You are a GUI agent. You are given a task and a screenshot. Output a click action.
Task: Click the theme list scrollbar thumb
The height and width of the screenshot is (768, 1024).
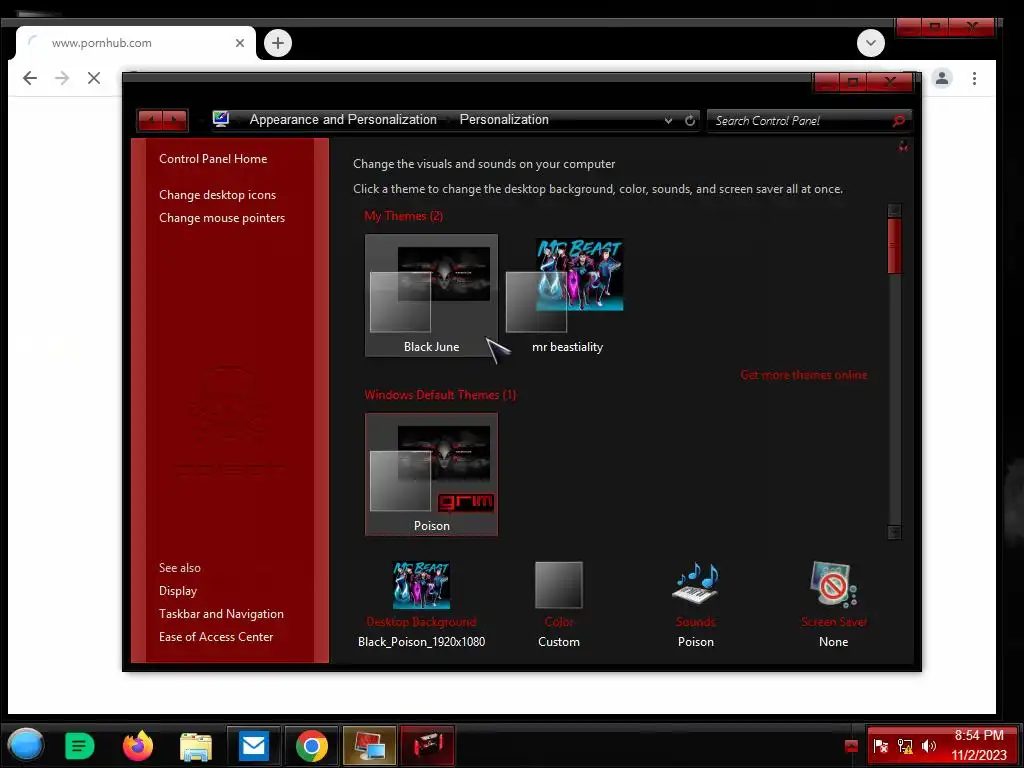click(x=895, y=246)
